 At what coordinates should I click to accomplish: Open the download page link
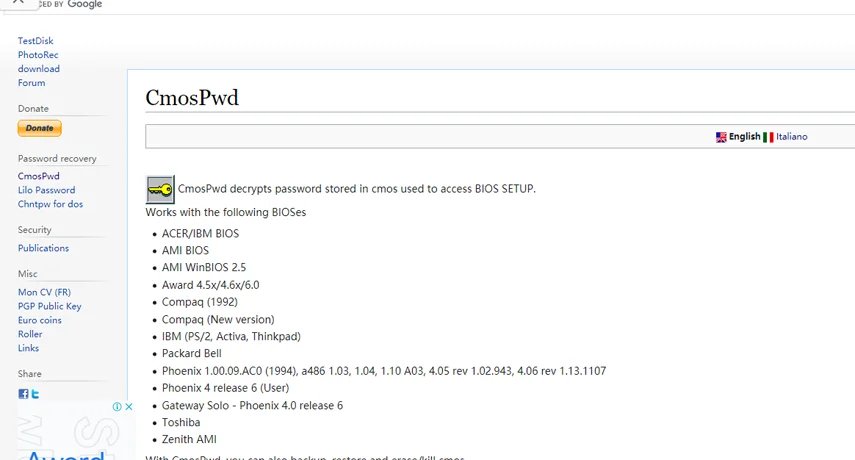38,69
